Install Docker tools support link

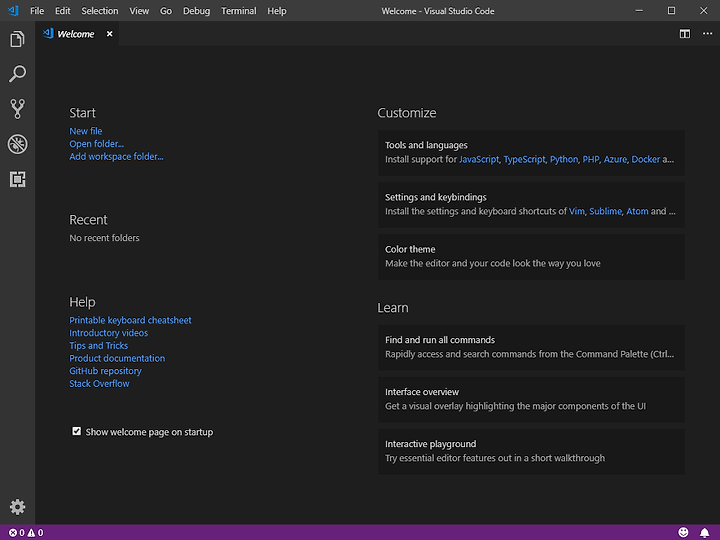pyautogui.click(x=646, y=159)
